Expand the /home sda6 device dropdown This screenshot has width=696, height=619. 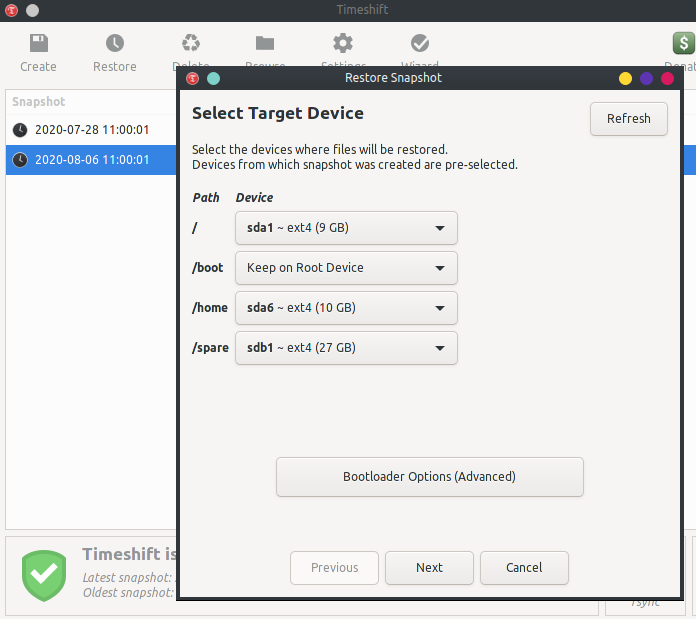coord(346,308)
